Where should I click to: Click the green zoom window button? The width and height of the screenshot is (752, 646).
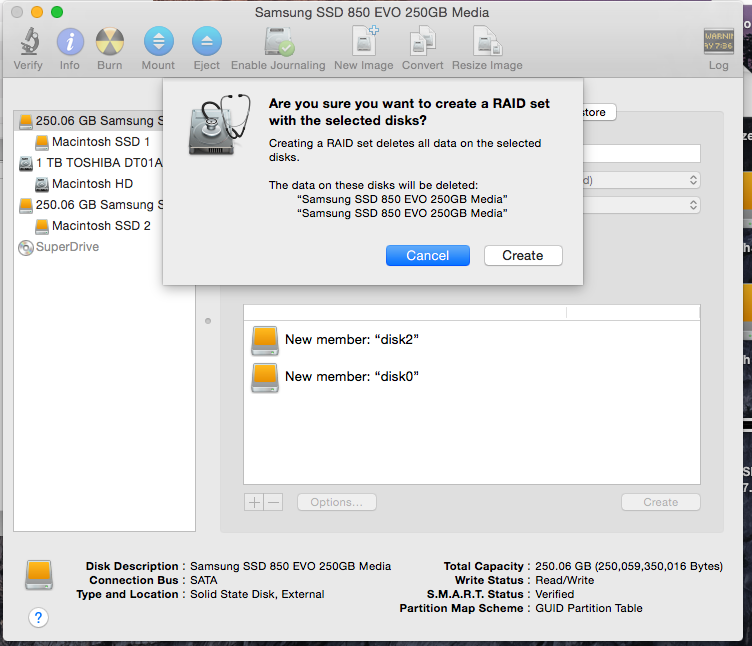(57, 12)
